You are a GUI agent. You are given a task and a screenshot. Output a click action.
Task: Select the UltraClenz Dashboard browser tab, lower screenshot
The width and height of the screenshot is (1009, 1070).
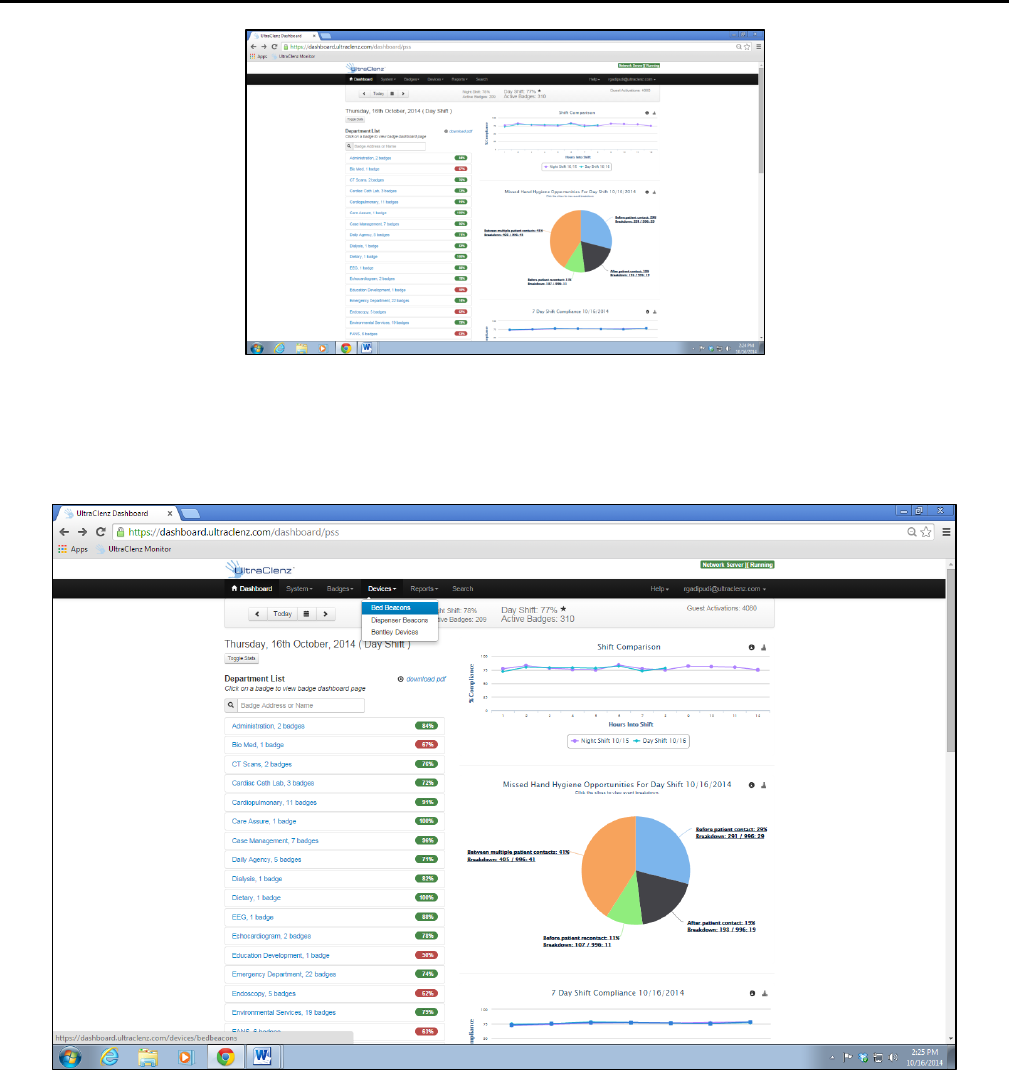tap(117, 513)
